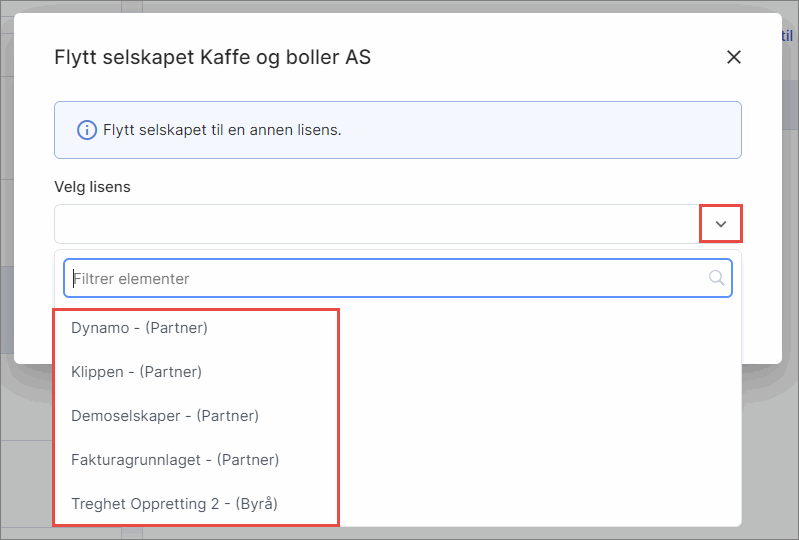The image size is (799, 540).
Task: Click blank dropdown area beside Treghet Oppretting
Action: [x=540, y=503]
